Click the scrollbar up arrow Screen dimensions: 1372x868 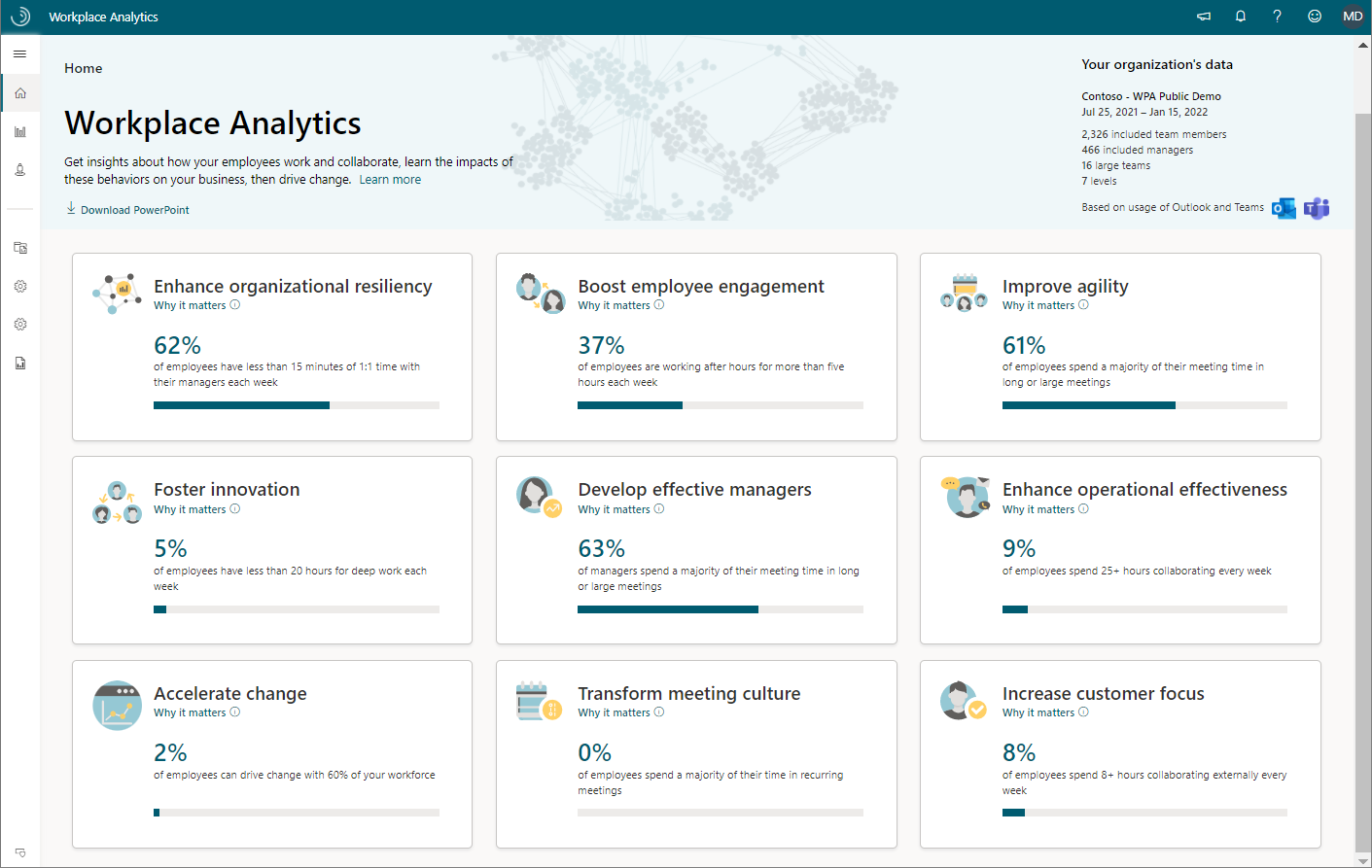1363,44
